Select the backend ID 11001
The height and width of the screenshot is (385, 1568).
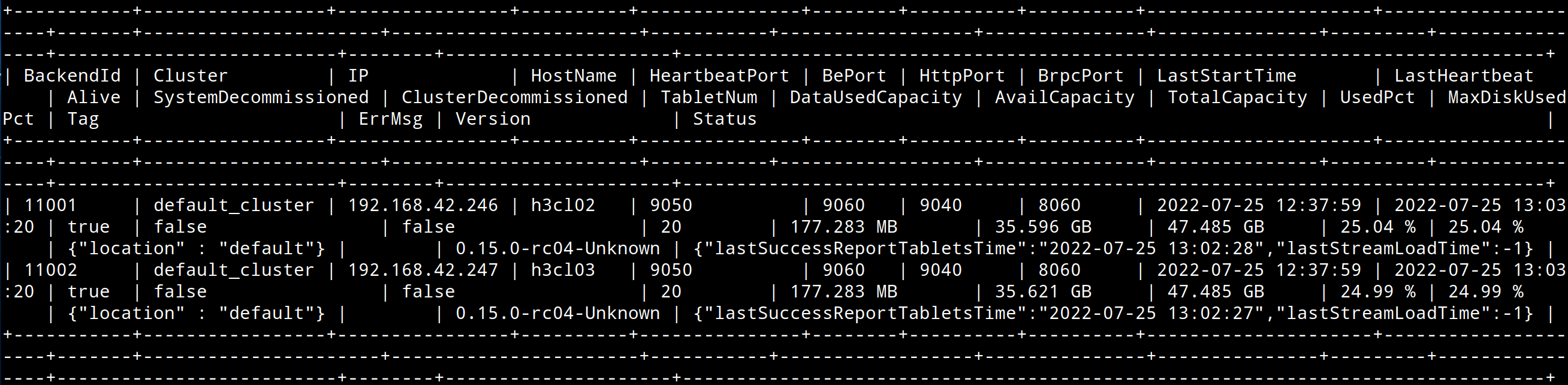(x=50, y=205)
